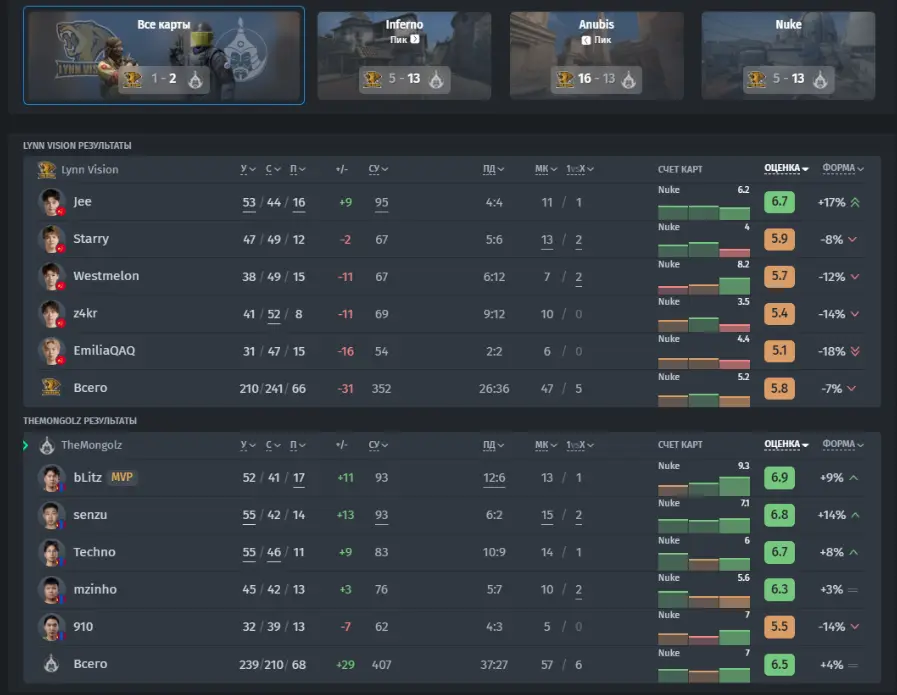Click TheMongolz team logo in table header

47,445
